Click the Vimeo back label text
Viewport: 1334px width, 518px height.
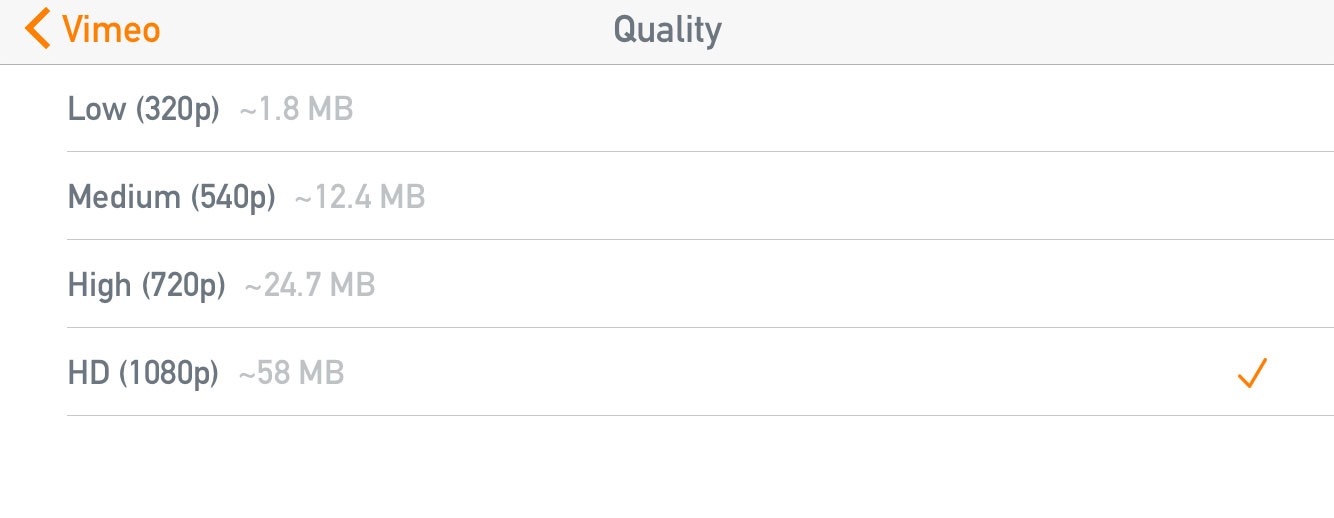(x=111, y=29)
